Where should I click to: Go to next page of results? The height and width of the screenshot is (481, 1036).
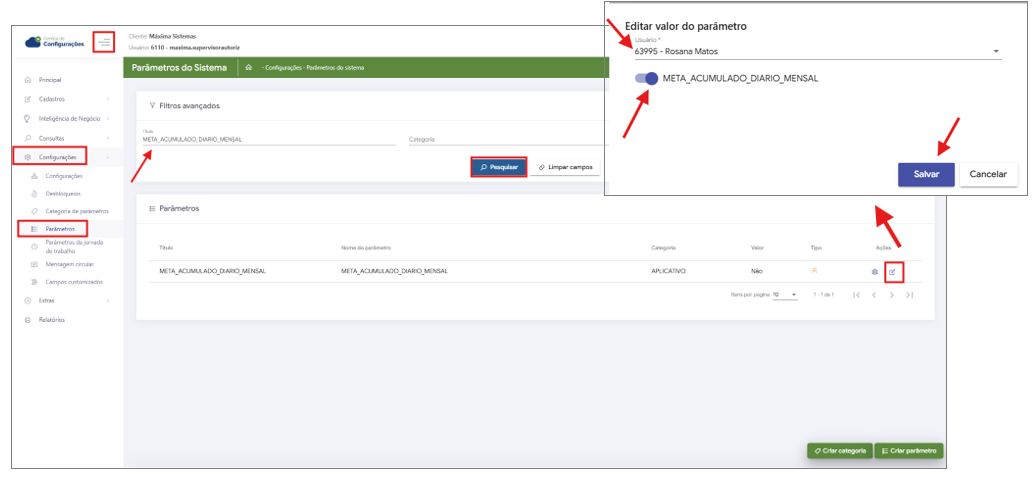pyautogui.click(x=891, y=295)
